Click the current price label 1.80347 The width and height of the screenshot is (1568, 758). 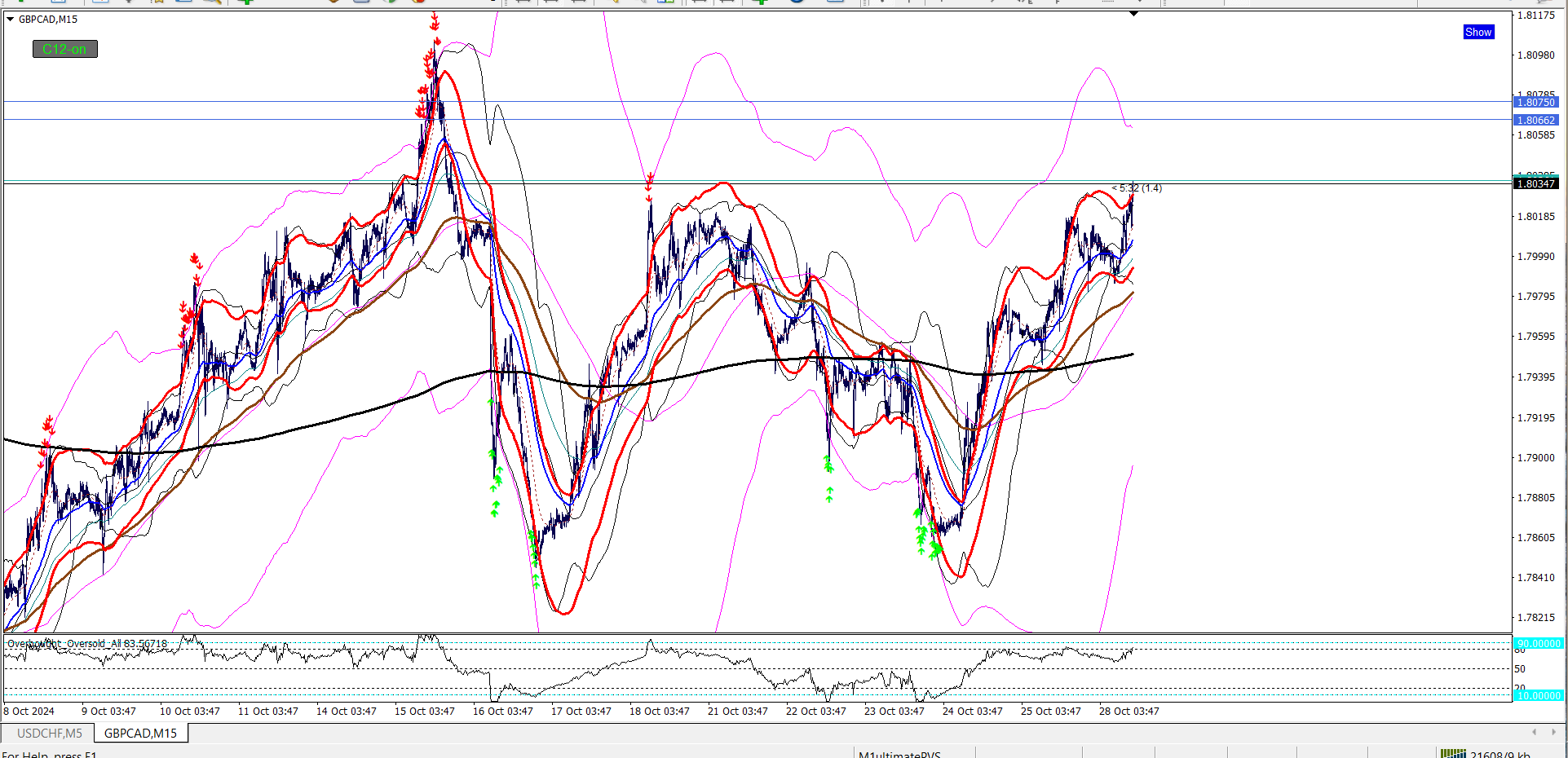(1536, 183)
